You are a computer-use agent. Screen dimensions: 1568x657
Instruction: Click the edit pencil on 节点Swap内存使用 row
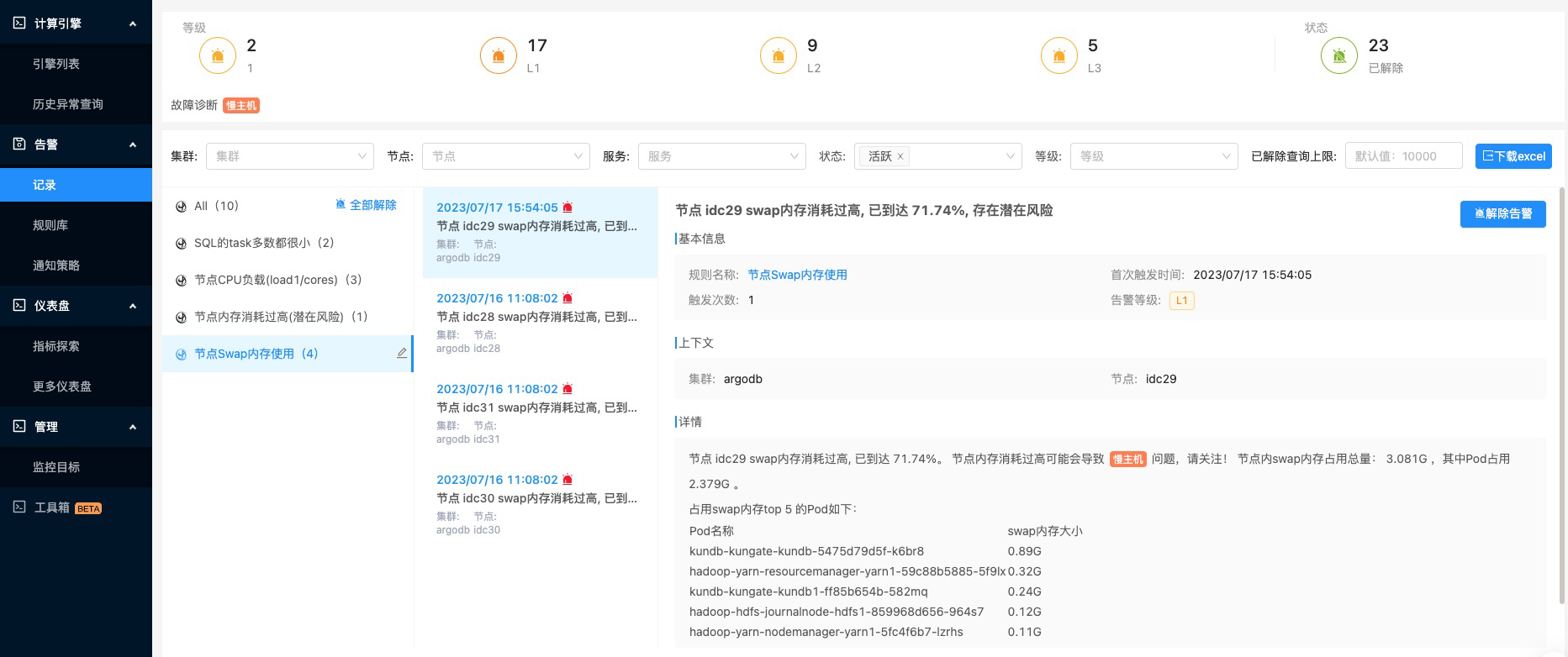click(402, 354)
